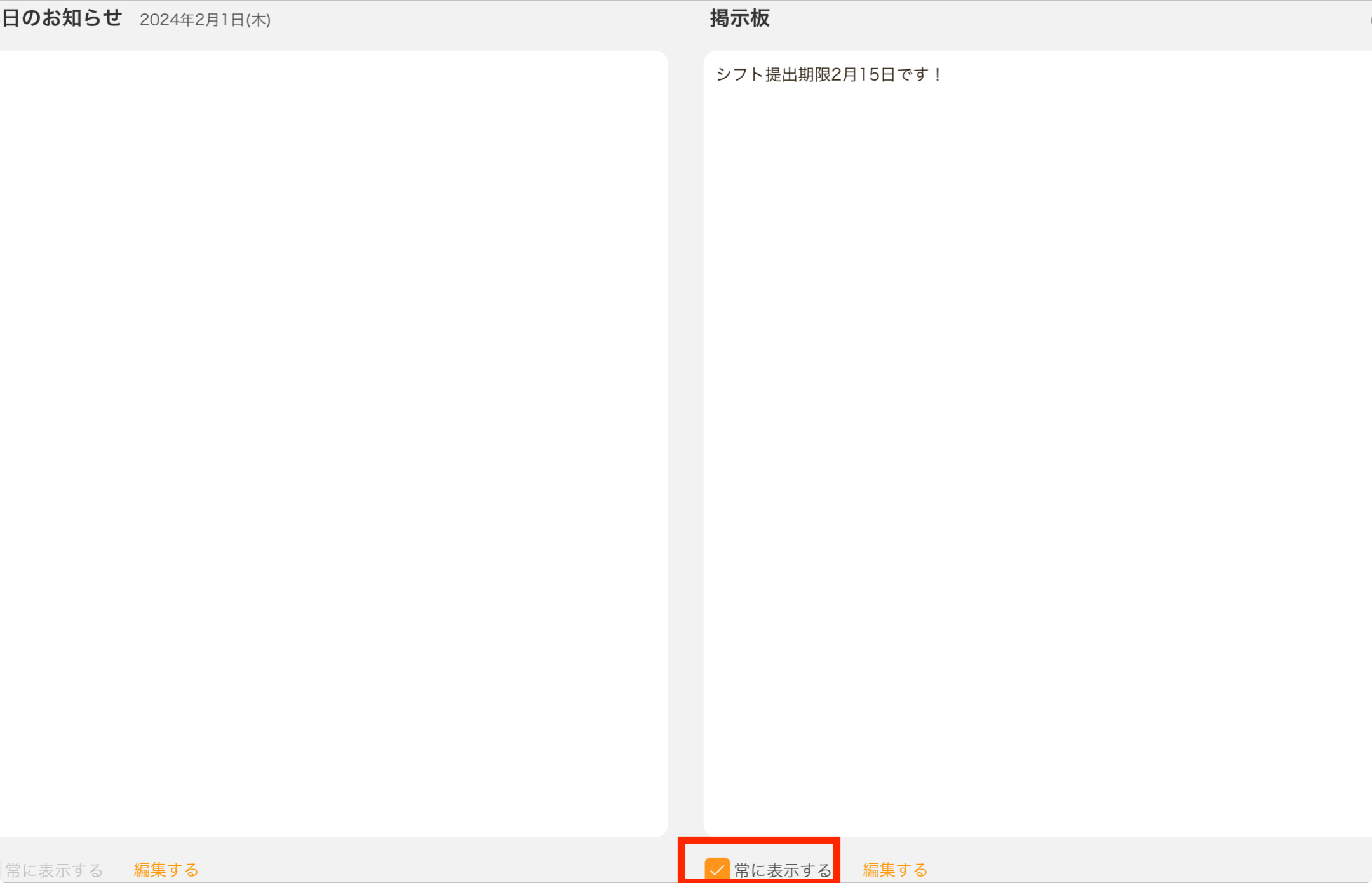Click the 2月15日 deadline in the message
This screenshot has width=1372, height=883.
864,74
